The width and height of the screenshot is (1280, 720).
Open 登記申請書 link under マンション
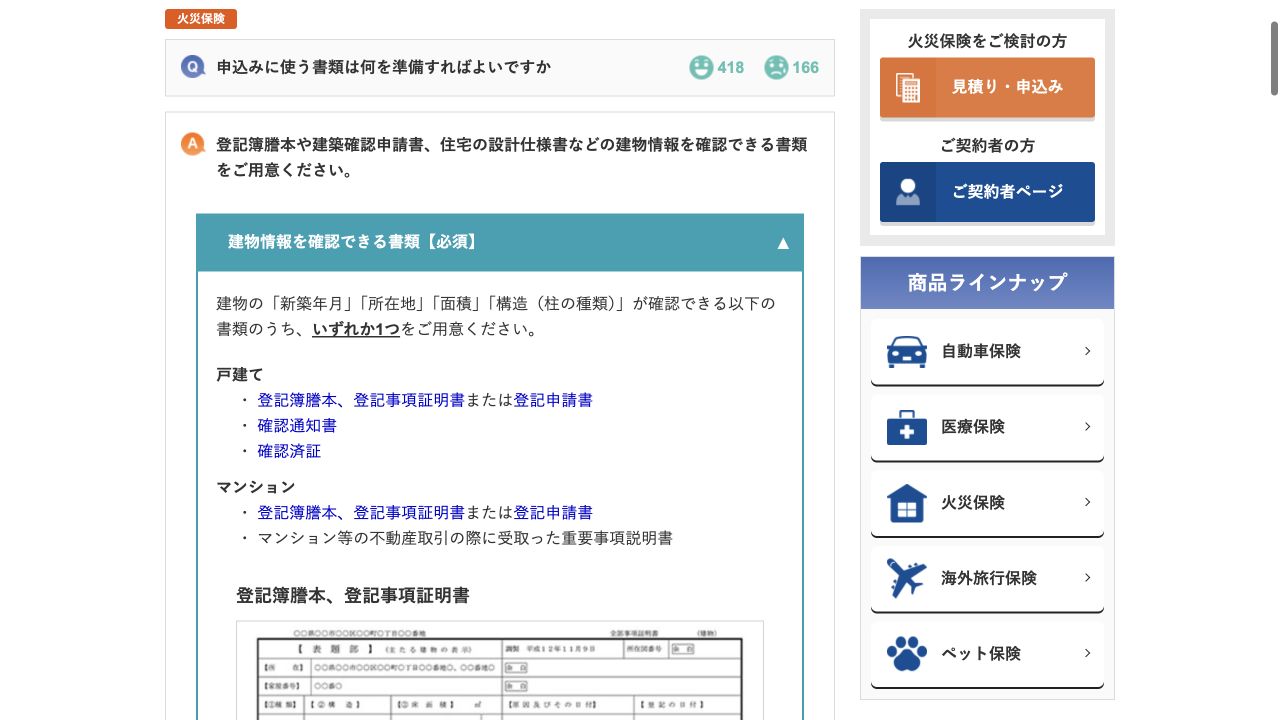pyautogui.click(x=553, y=513)
